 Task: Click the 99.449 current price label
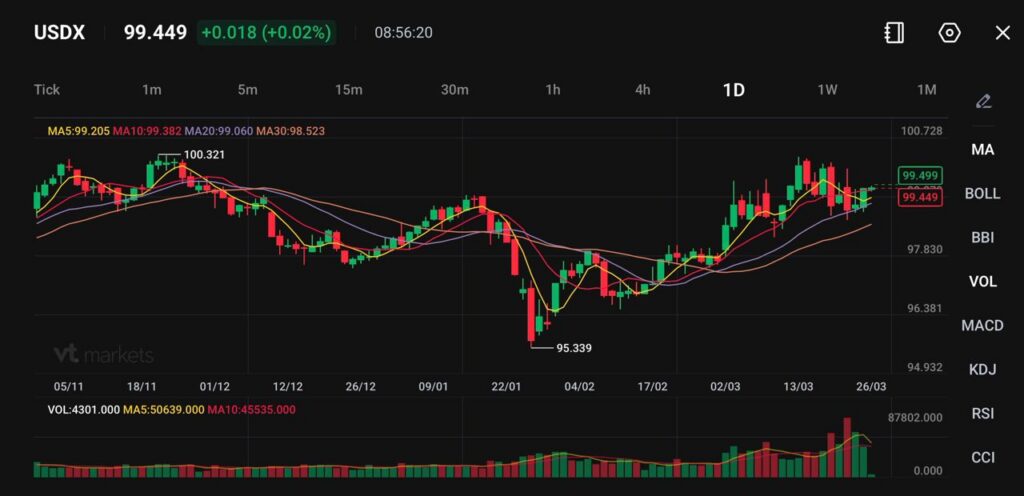point(919,198)
